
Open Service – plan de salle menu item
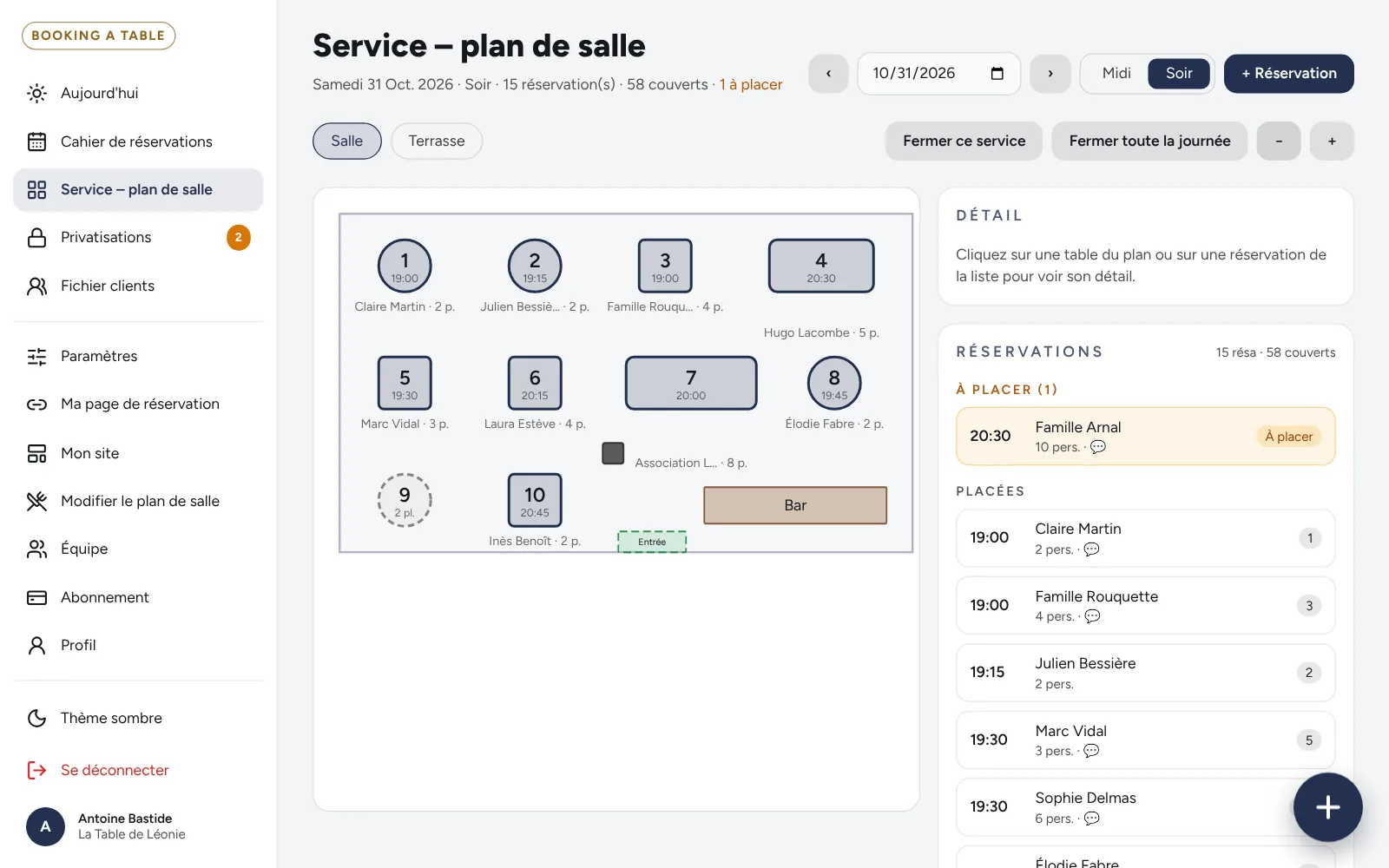138,189
